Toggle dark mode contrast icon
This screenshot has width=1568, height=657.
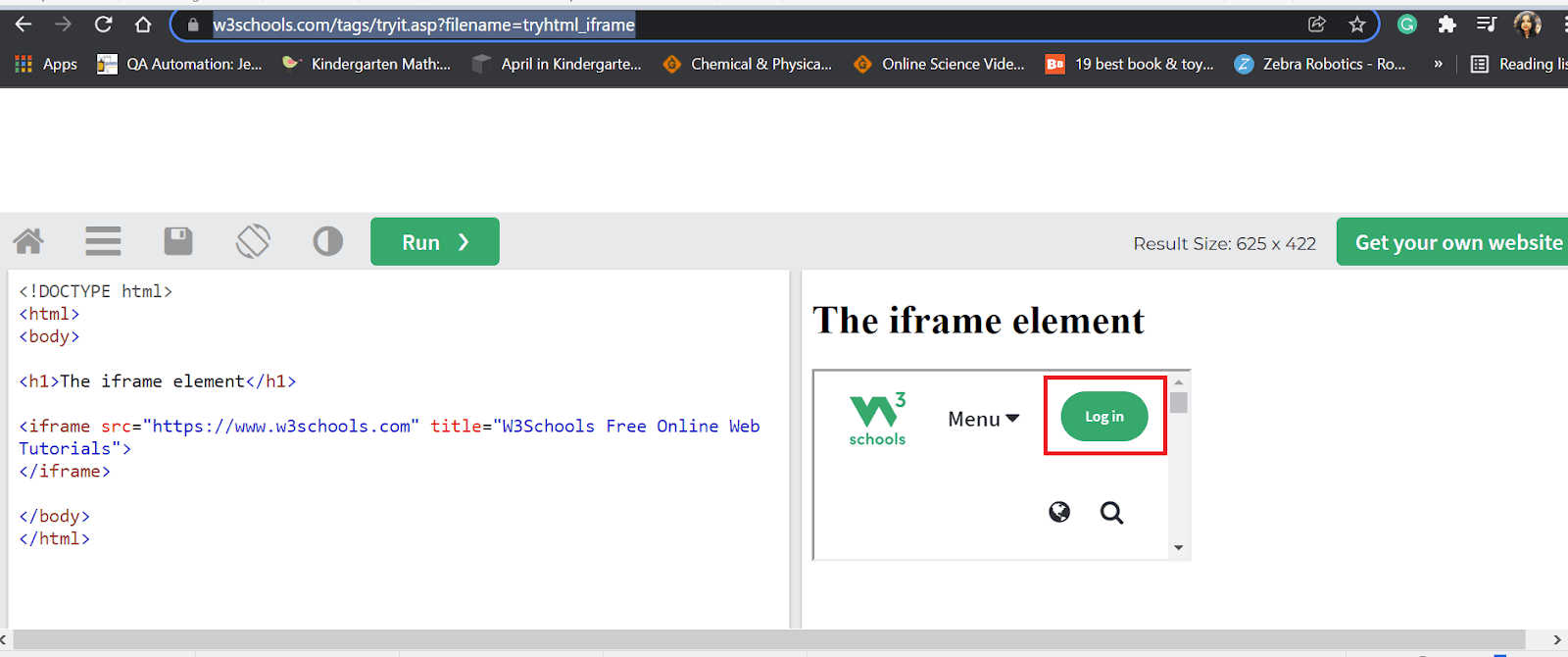click(x=327, y=241)
